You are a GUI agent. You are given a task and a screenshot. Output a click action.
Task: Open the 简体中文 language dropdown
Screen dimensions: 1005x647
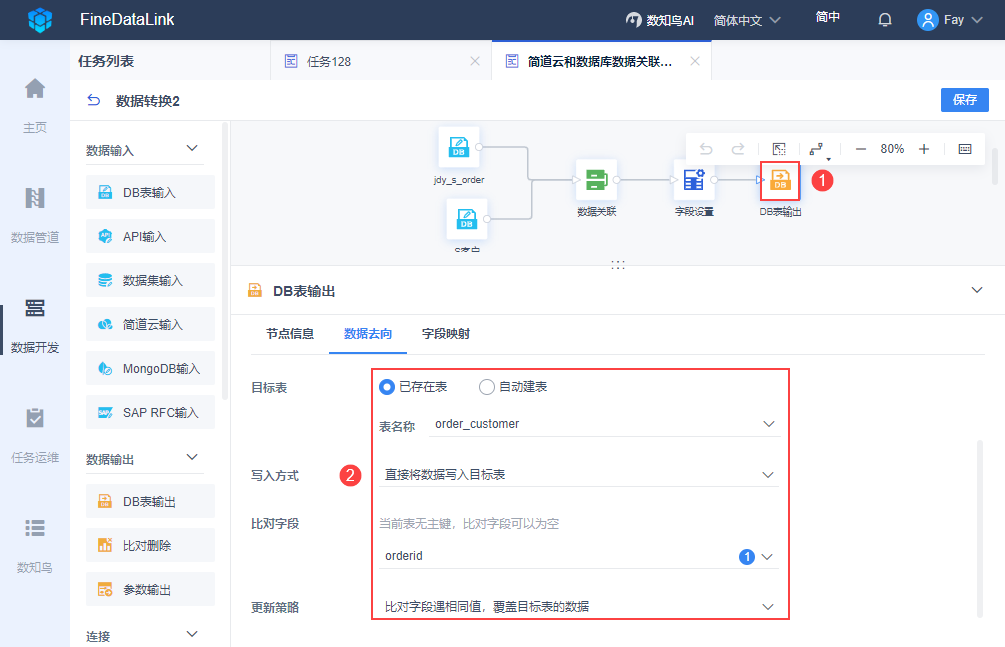pyautogui.click(x=747, y=21)
